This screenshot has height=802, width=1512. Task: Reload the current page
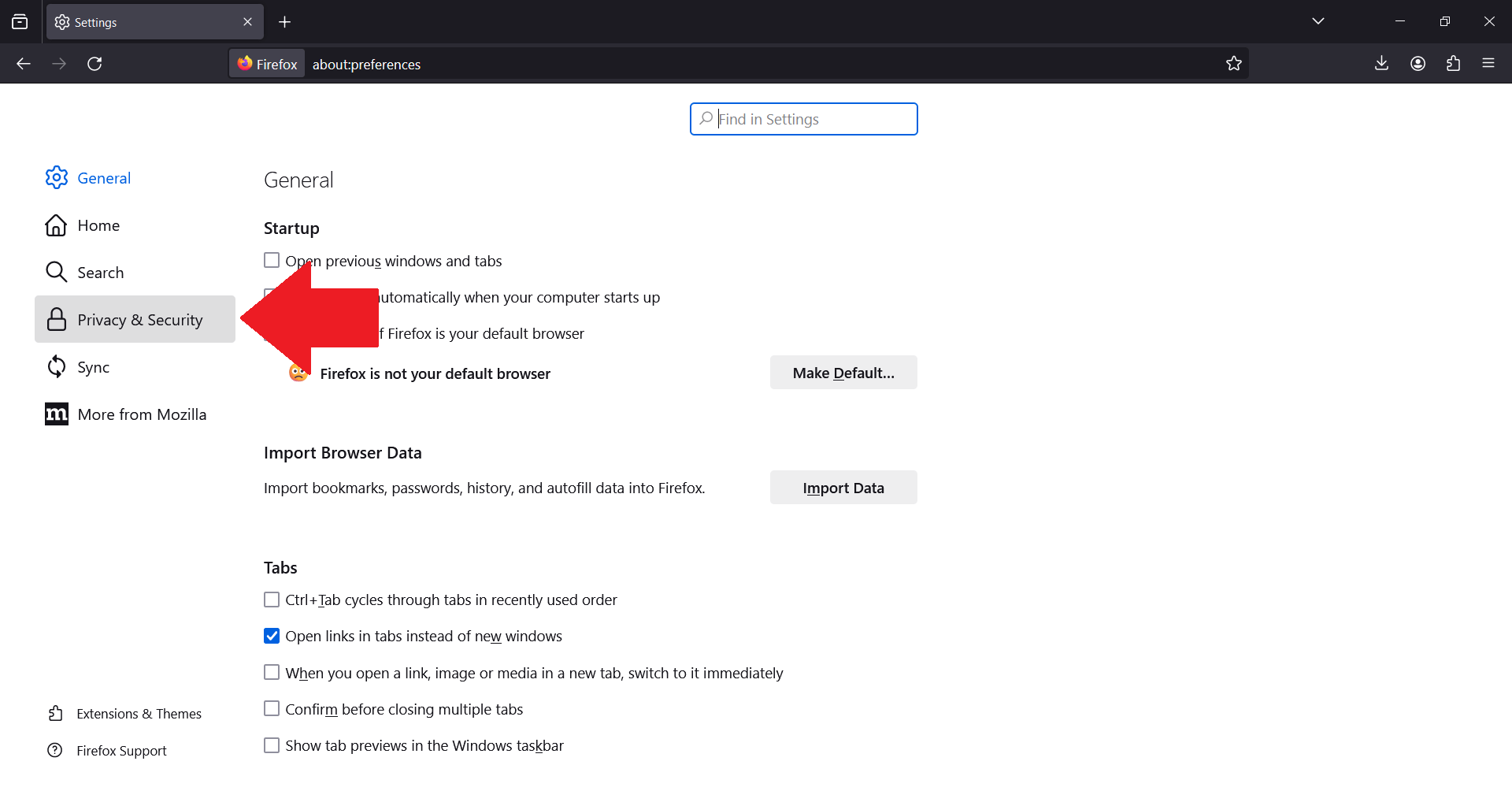[x=94, y=64]
